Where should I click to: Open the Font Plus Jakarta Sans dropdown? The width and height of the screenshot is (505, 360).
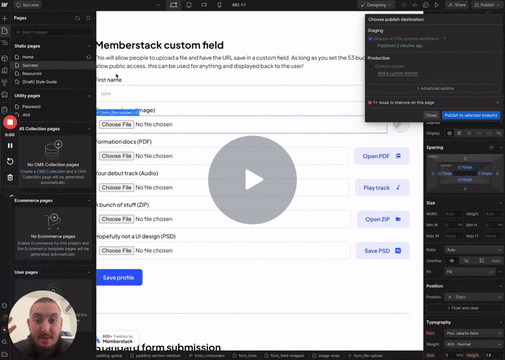474,333
